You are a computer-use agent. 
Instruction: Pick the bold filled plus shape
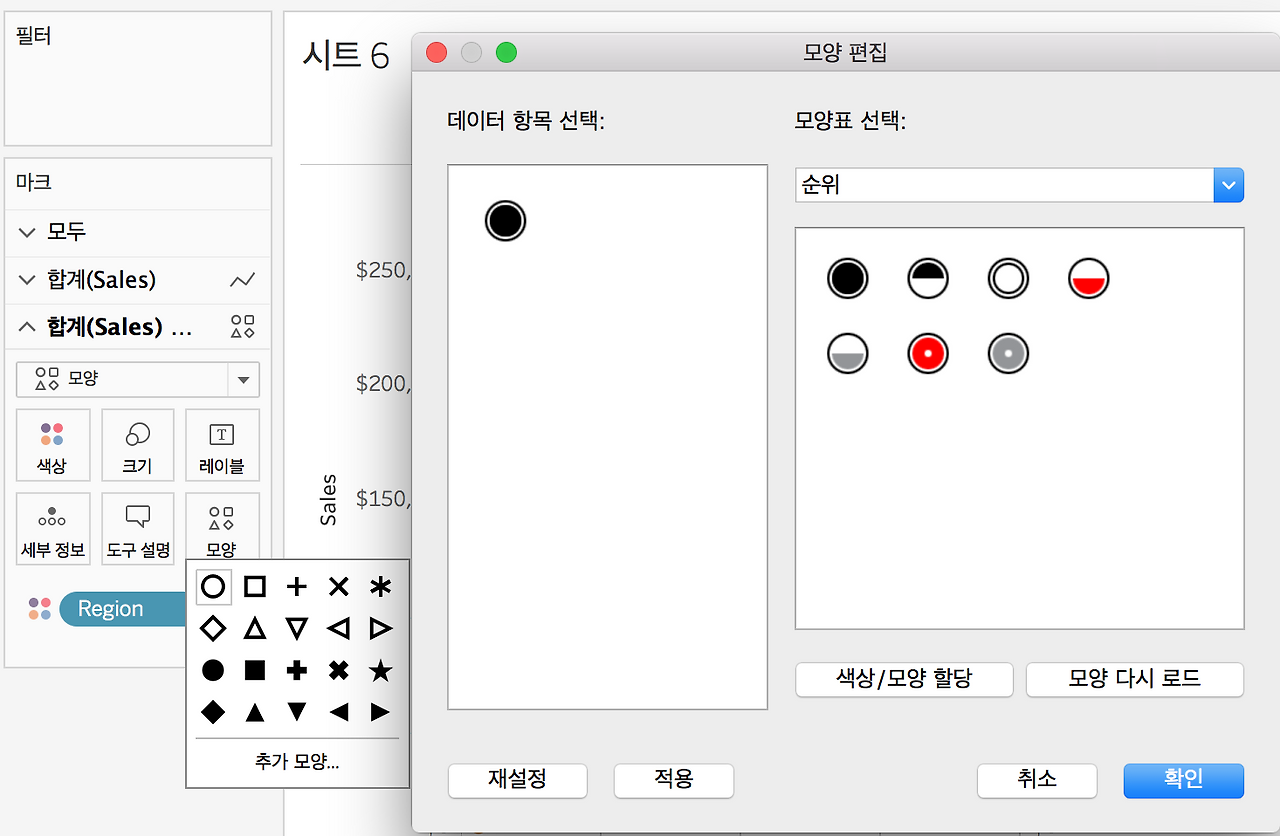(x=297, y=670)
